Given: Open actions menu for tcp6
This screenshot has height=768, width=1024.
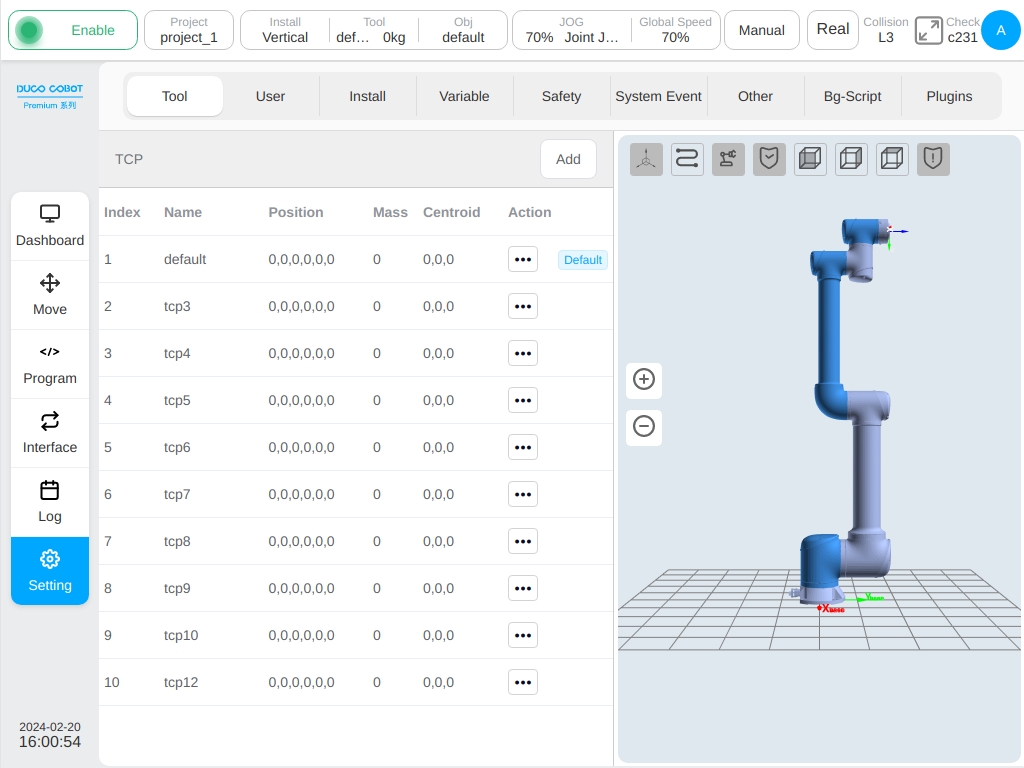Looking at the screenshot, I should pos(522,447).
